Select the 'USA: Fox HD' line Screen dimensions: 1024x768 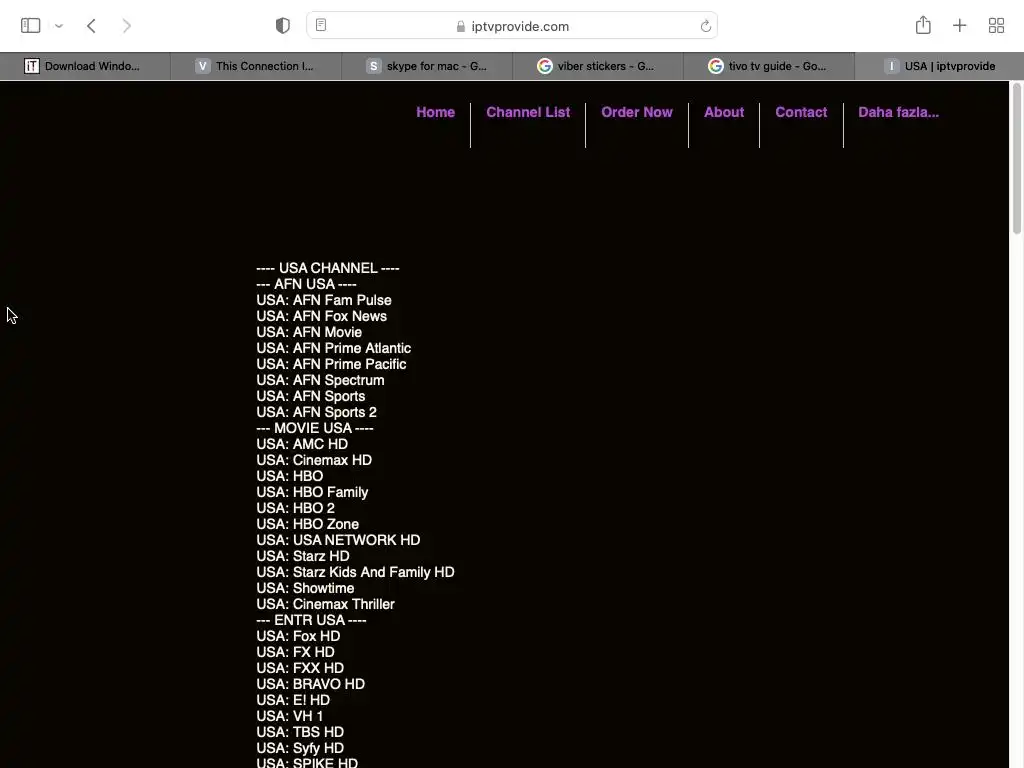(x=298, y=636)
